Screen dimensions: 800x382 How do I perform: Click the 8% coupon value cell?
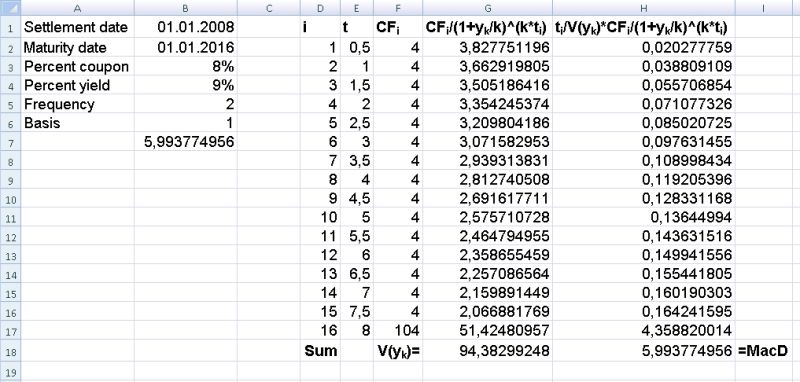186,67
